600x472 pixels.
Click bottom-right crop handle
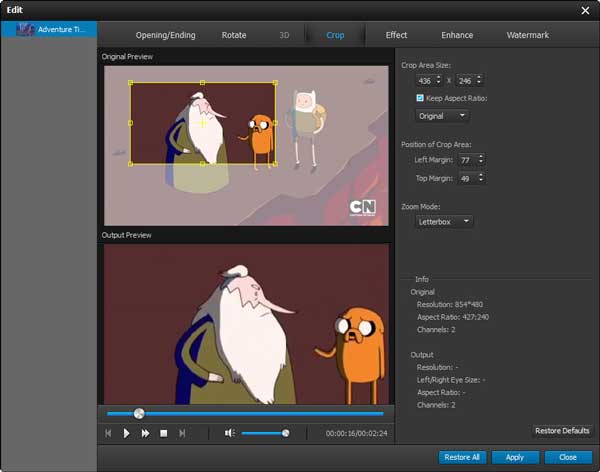pos(275,164)
